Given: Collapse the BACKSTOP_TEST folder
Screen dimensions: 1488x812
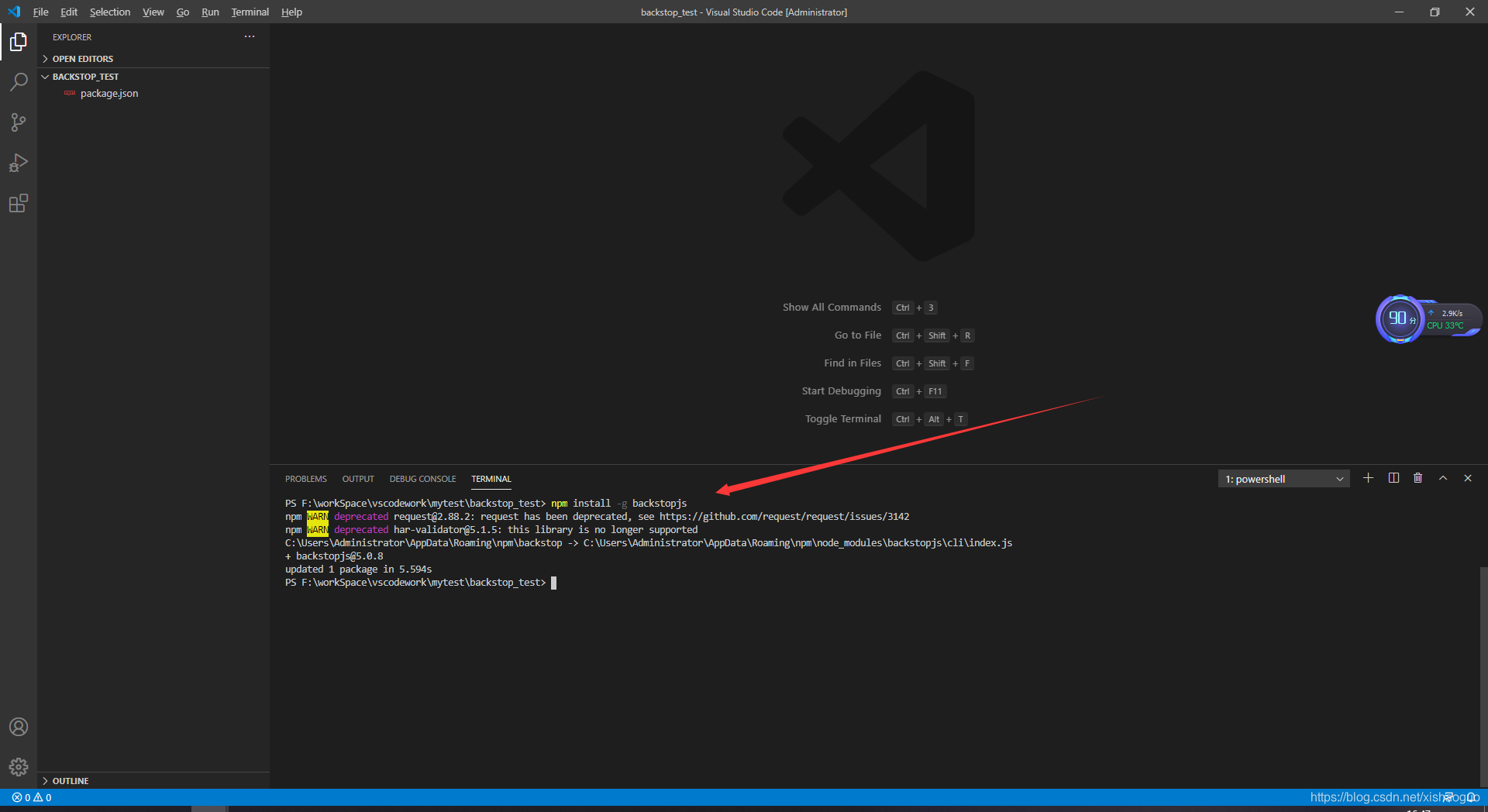Looking at the screenshot, I should (153, 77).
